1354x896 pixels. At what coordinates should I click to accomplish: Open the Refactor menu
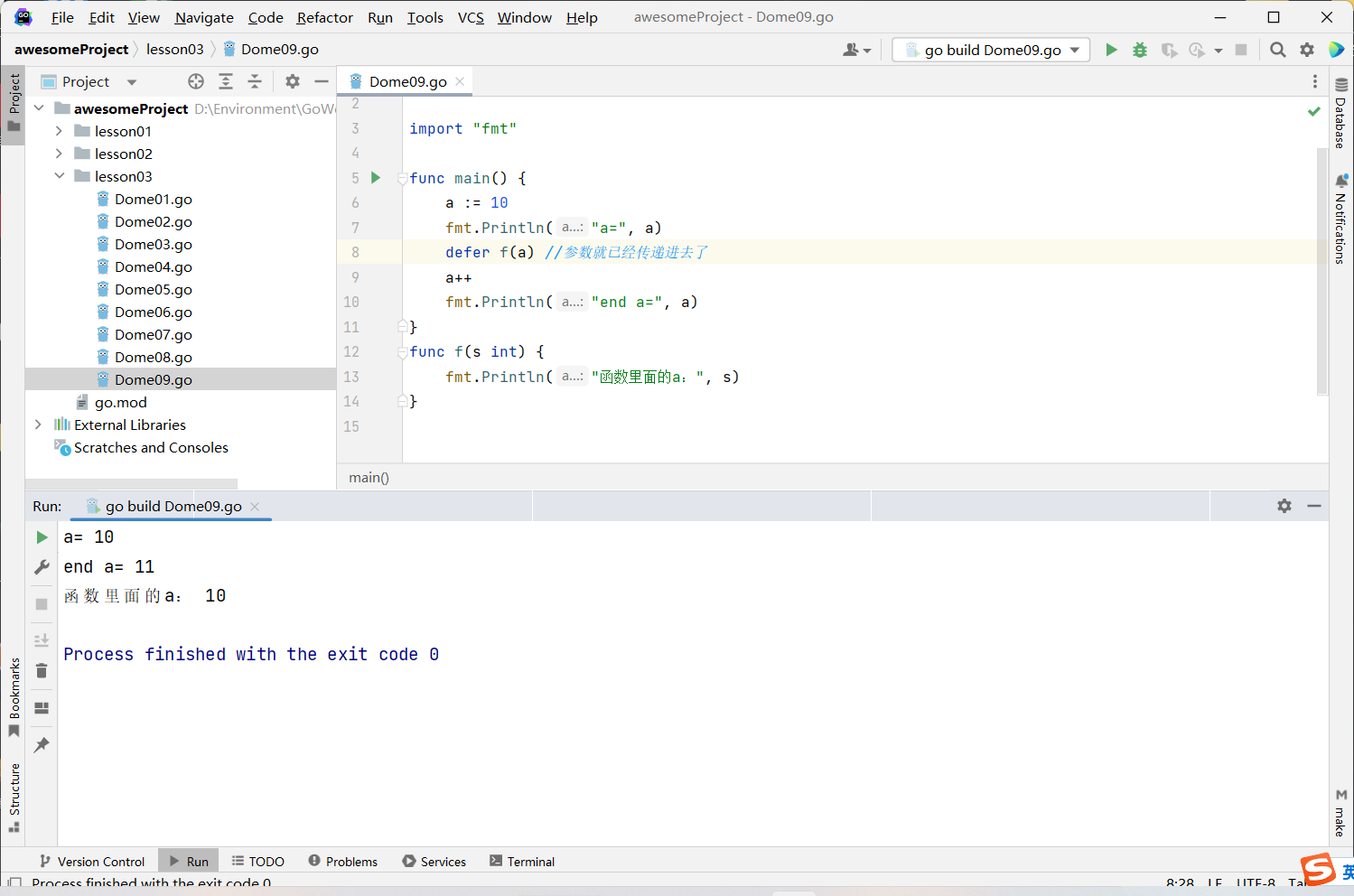[324, 17]
